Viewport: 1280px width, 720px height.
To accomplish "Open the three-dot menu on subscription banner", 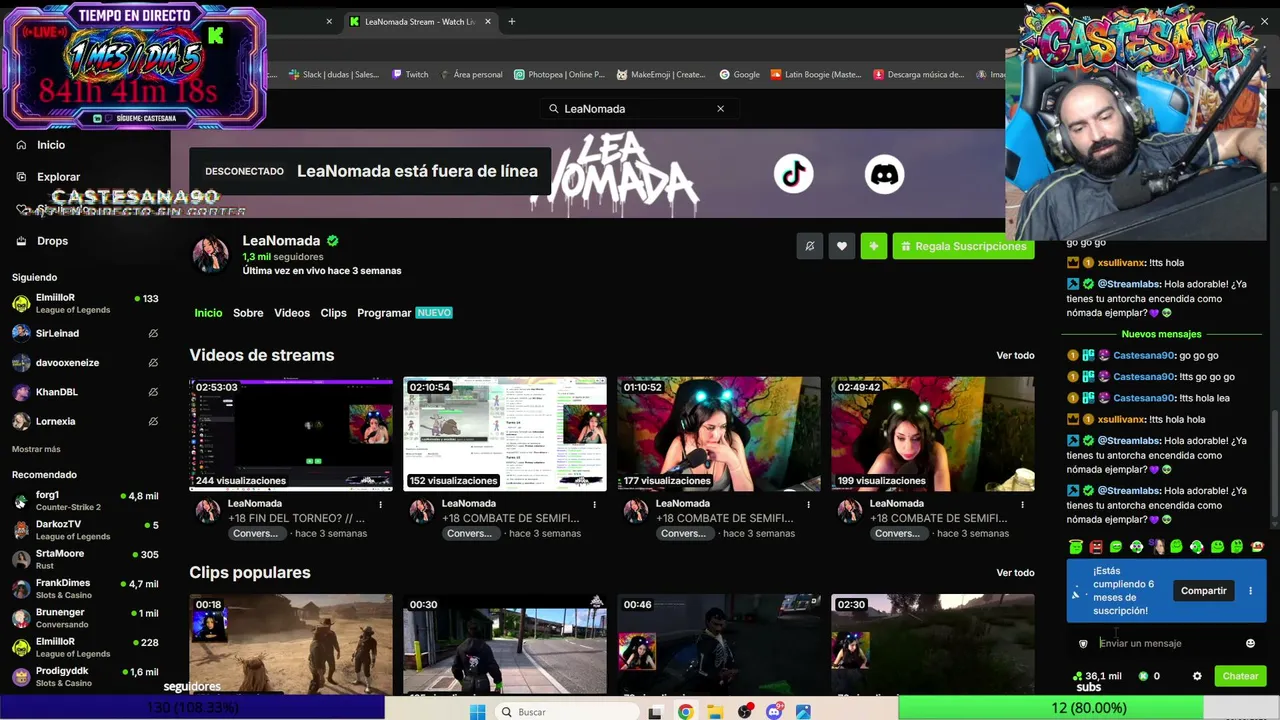I will click(1250, 591).
